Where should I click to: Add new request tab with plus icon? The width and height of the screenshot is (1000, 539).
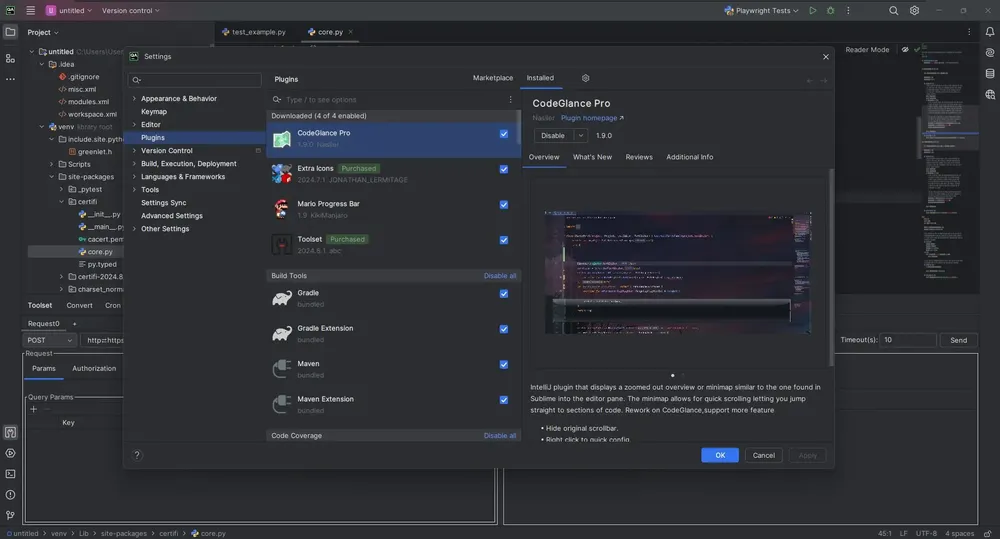coord(75,324)
